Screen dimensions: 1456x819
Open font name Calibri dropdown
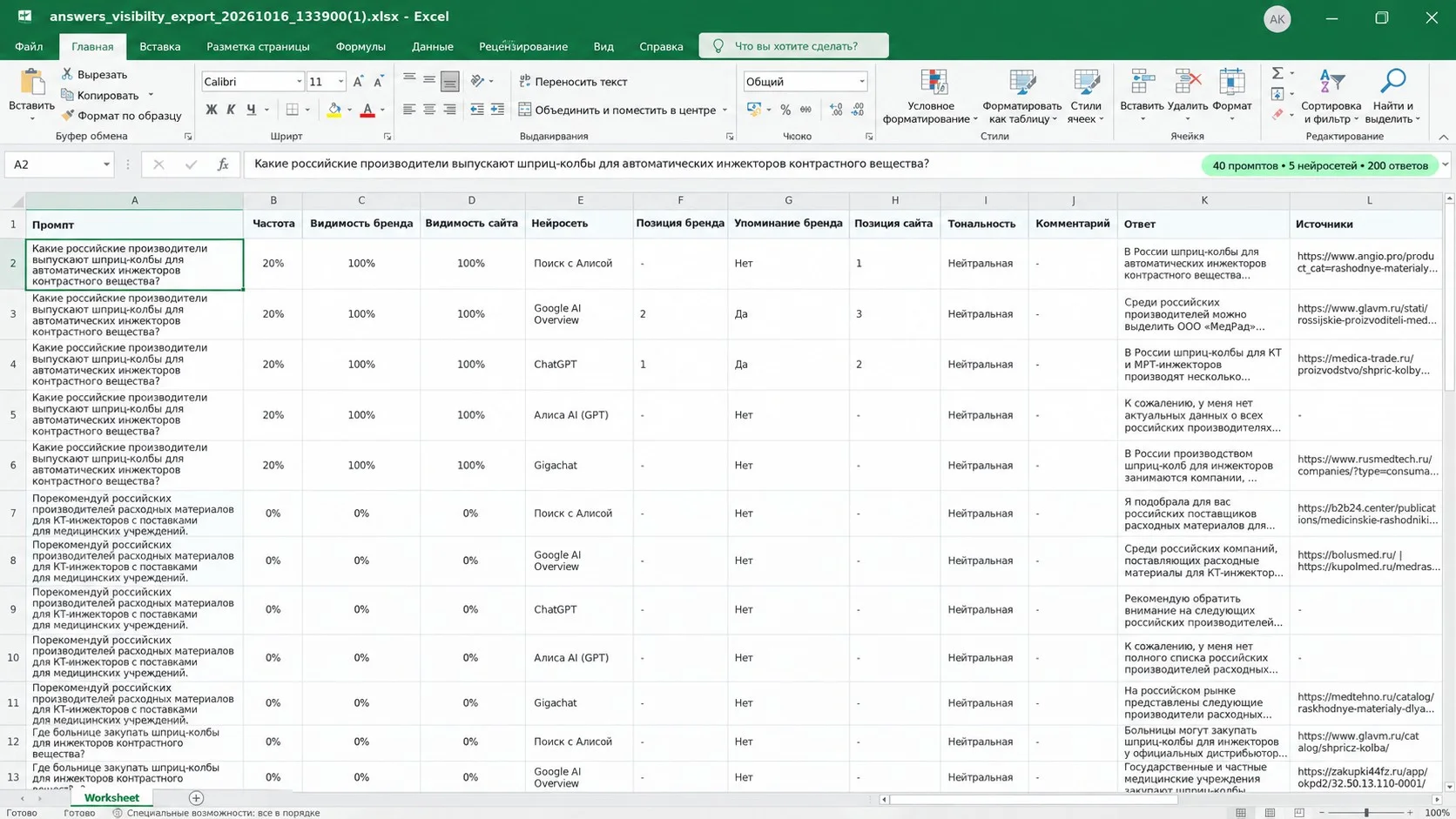point(299,81)
